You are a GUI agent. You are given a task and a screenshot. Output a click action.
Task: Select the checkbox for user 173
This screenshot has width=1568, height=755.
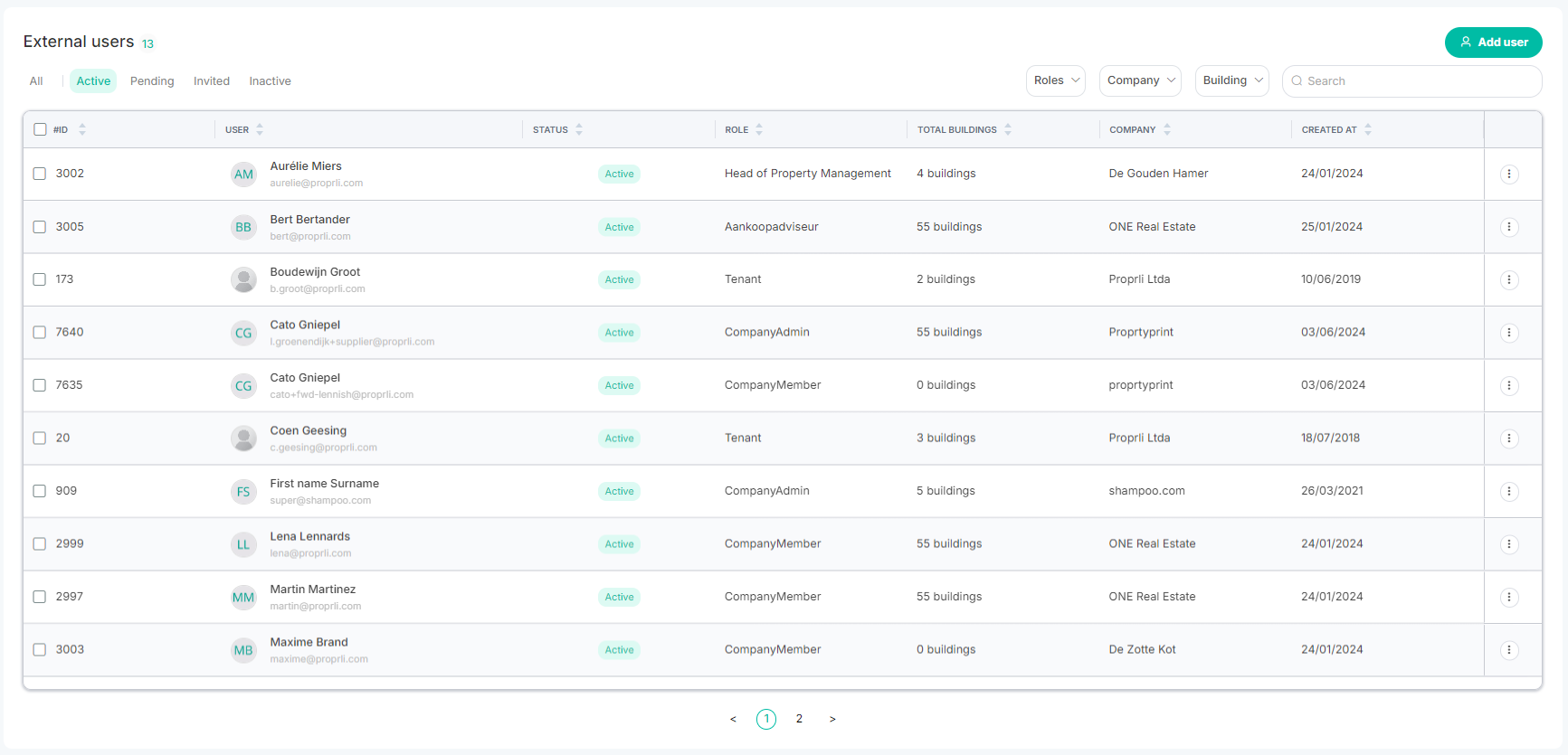click(x=40, y=279)
